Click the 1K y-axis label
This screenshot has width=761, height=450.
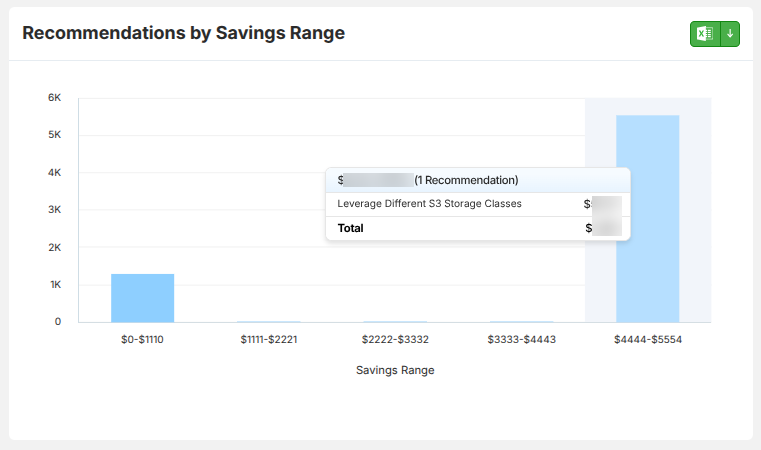(55, 284)
